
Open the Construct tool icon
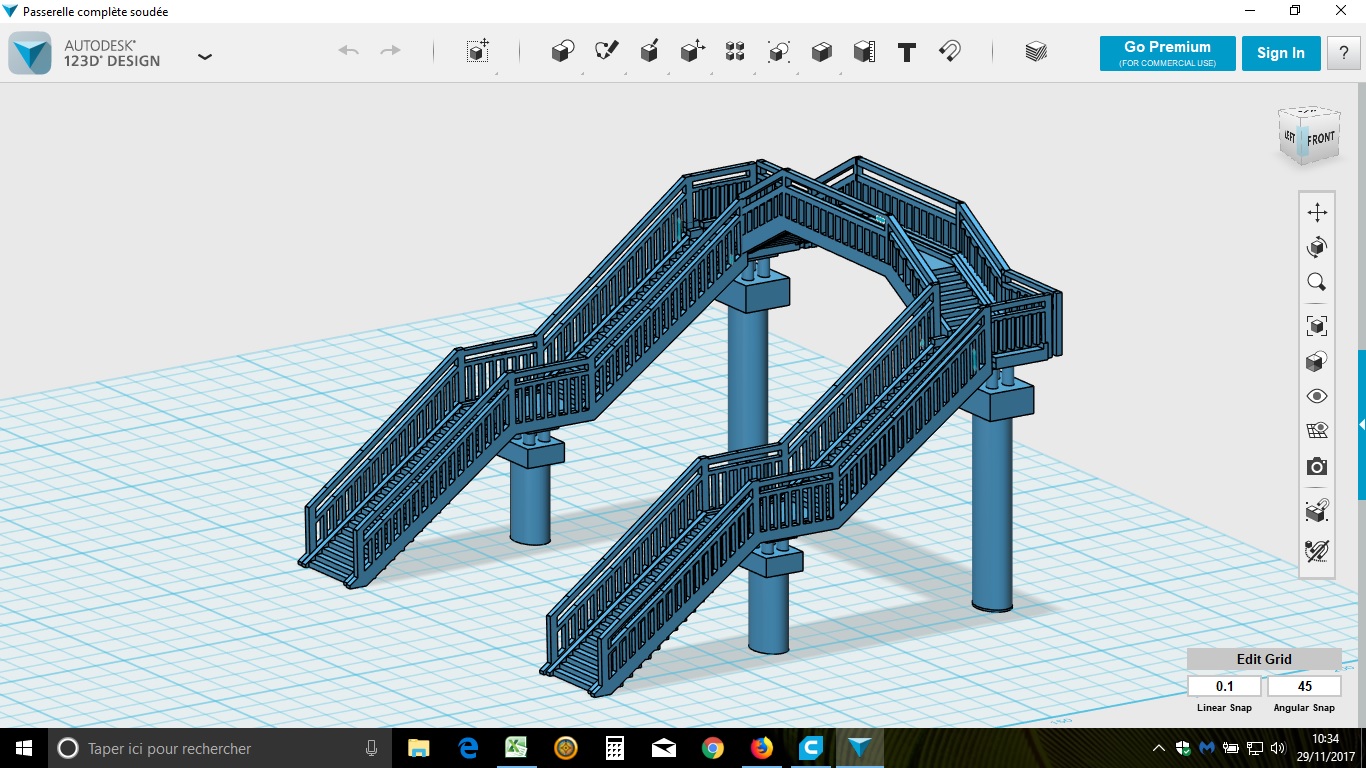pyautogui.click(x=650, y=51)
